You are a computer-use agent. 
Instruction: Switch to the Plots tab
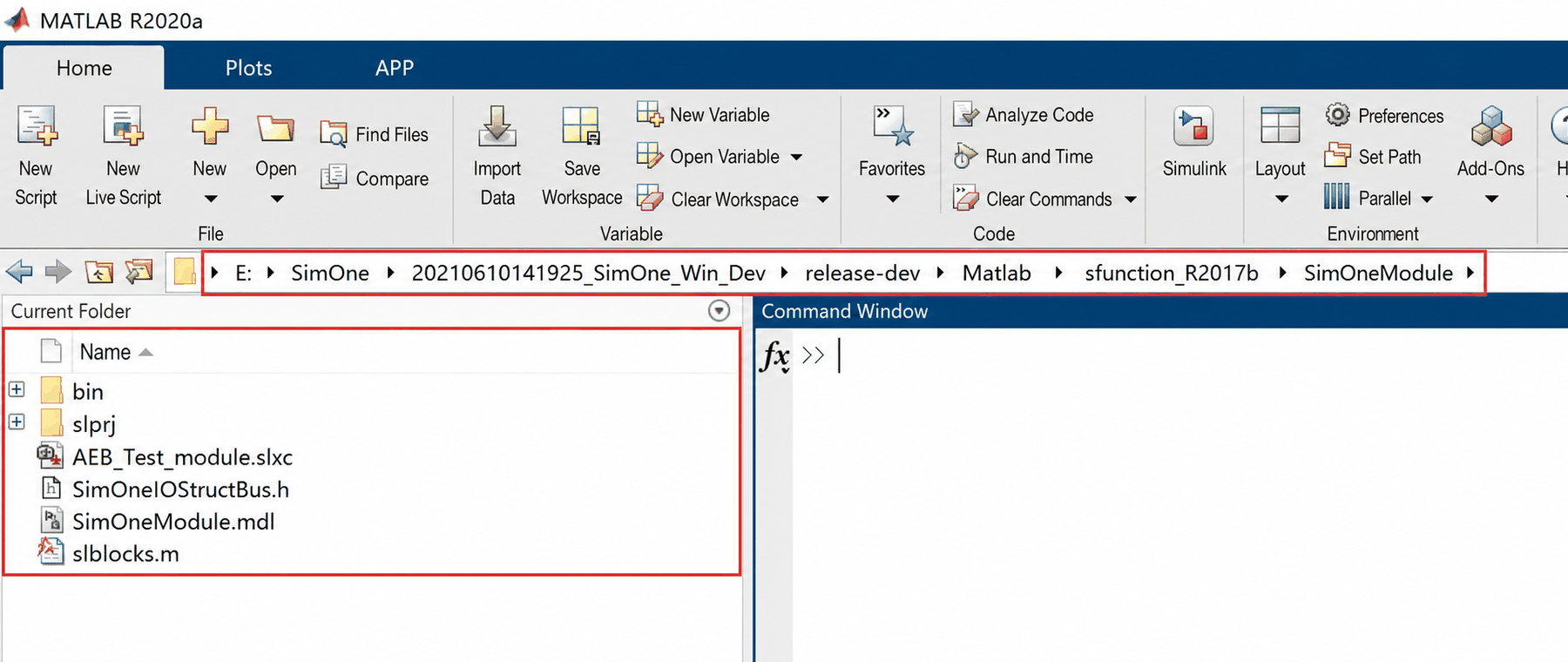click(248, 68)
